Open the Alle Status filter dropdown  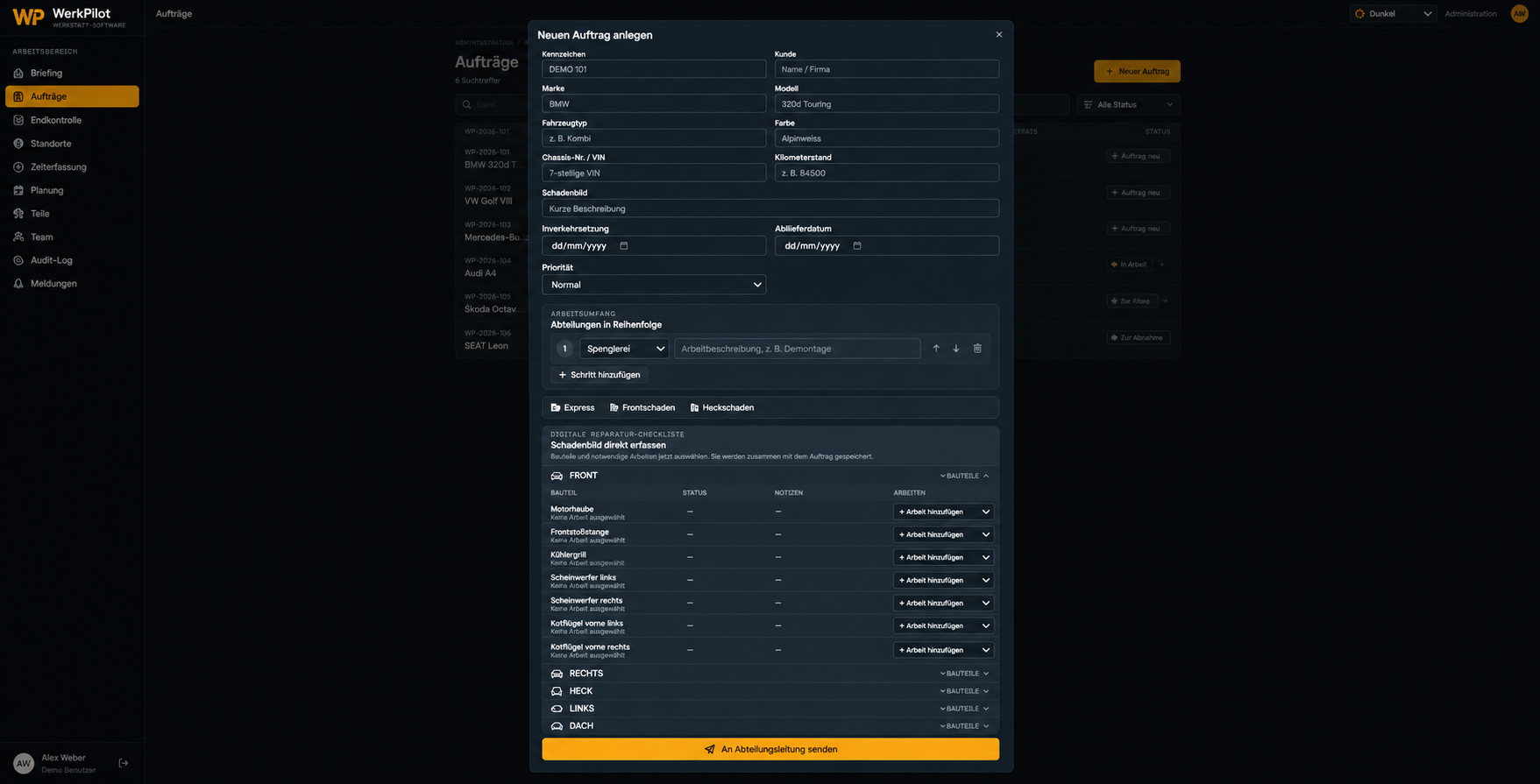(1128, 105)
